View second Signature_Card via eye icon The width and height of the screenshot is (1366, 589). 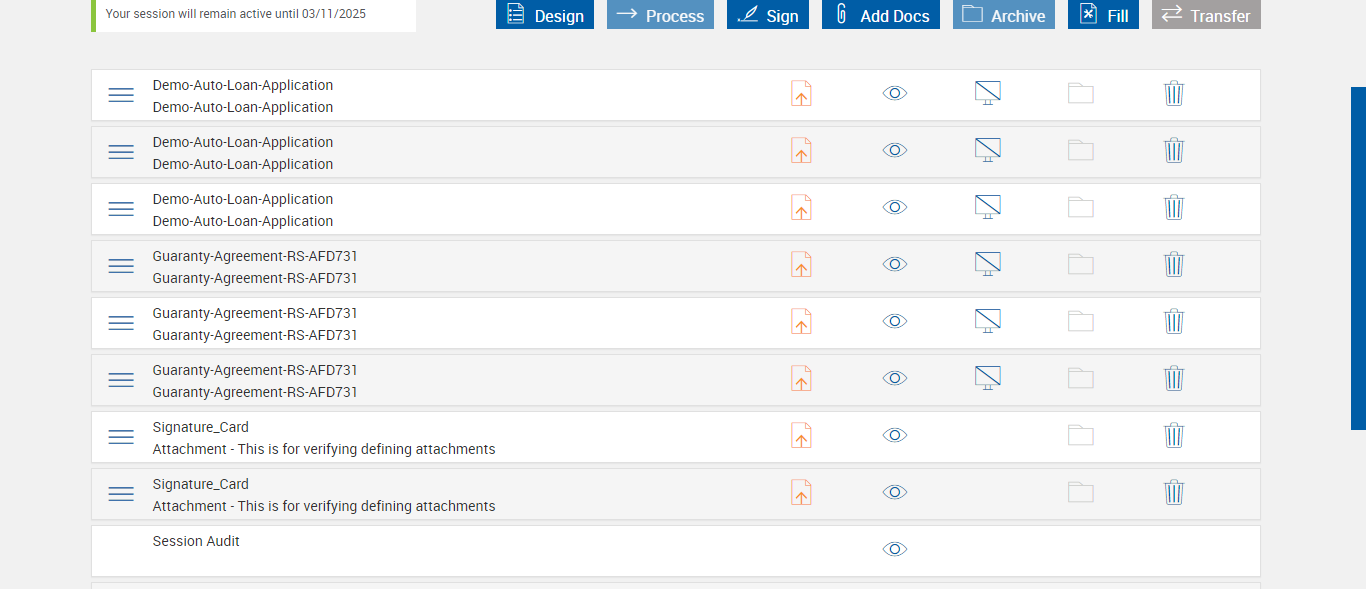(x=895, y=492)
